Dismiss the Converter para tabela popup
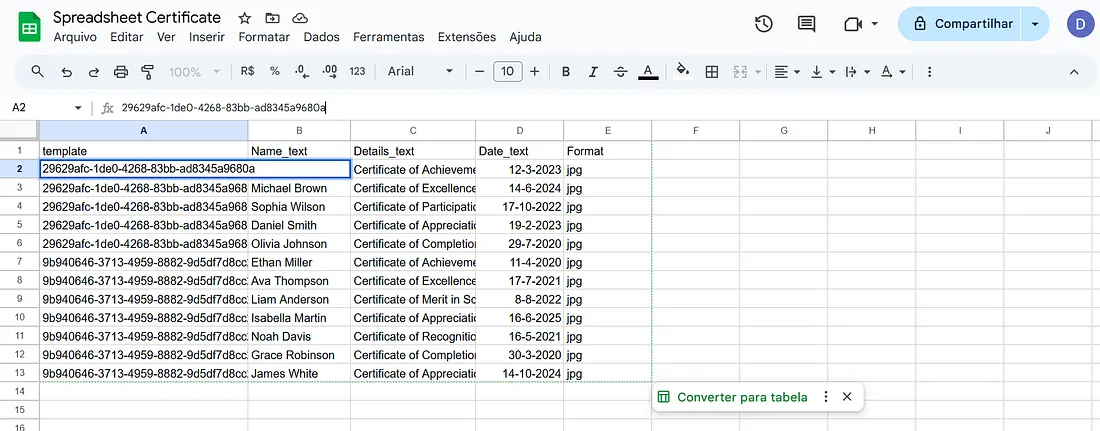The width and height of the screenshot is (1100, 431). [847, 397]
